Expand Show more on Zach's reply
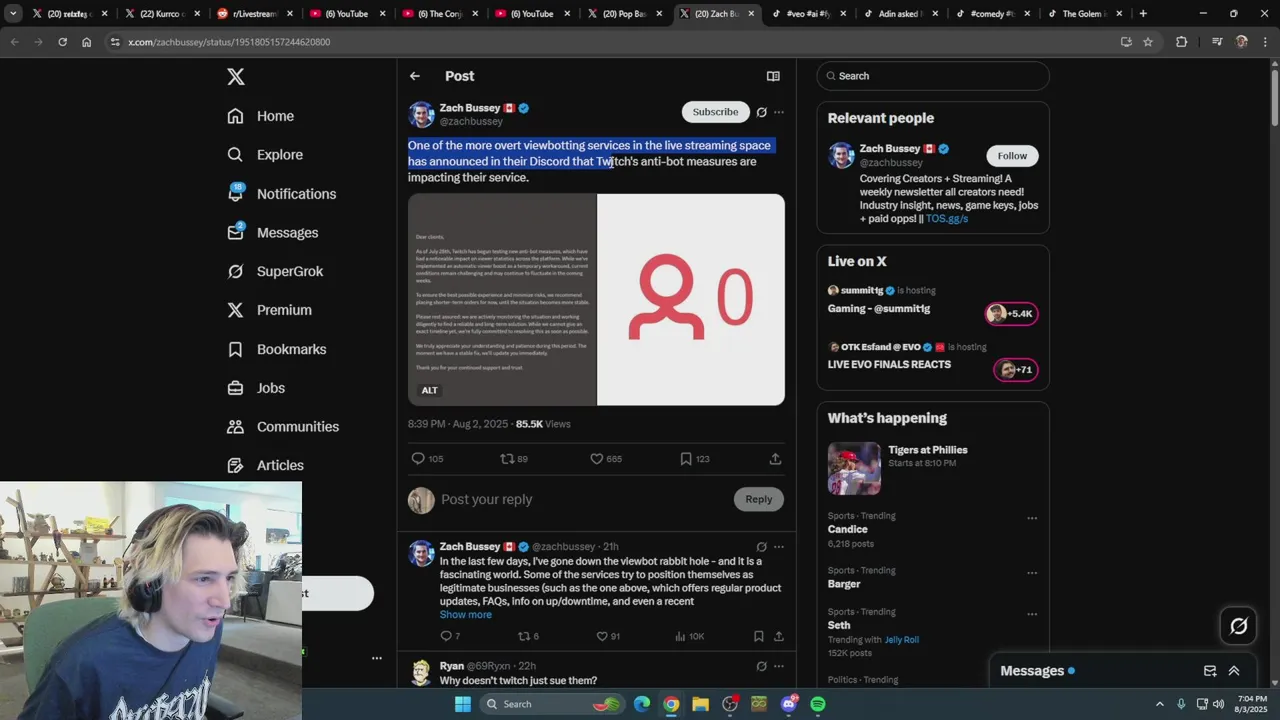The image size is (1280, 720). click(x=466, y=615)
